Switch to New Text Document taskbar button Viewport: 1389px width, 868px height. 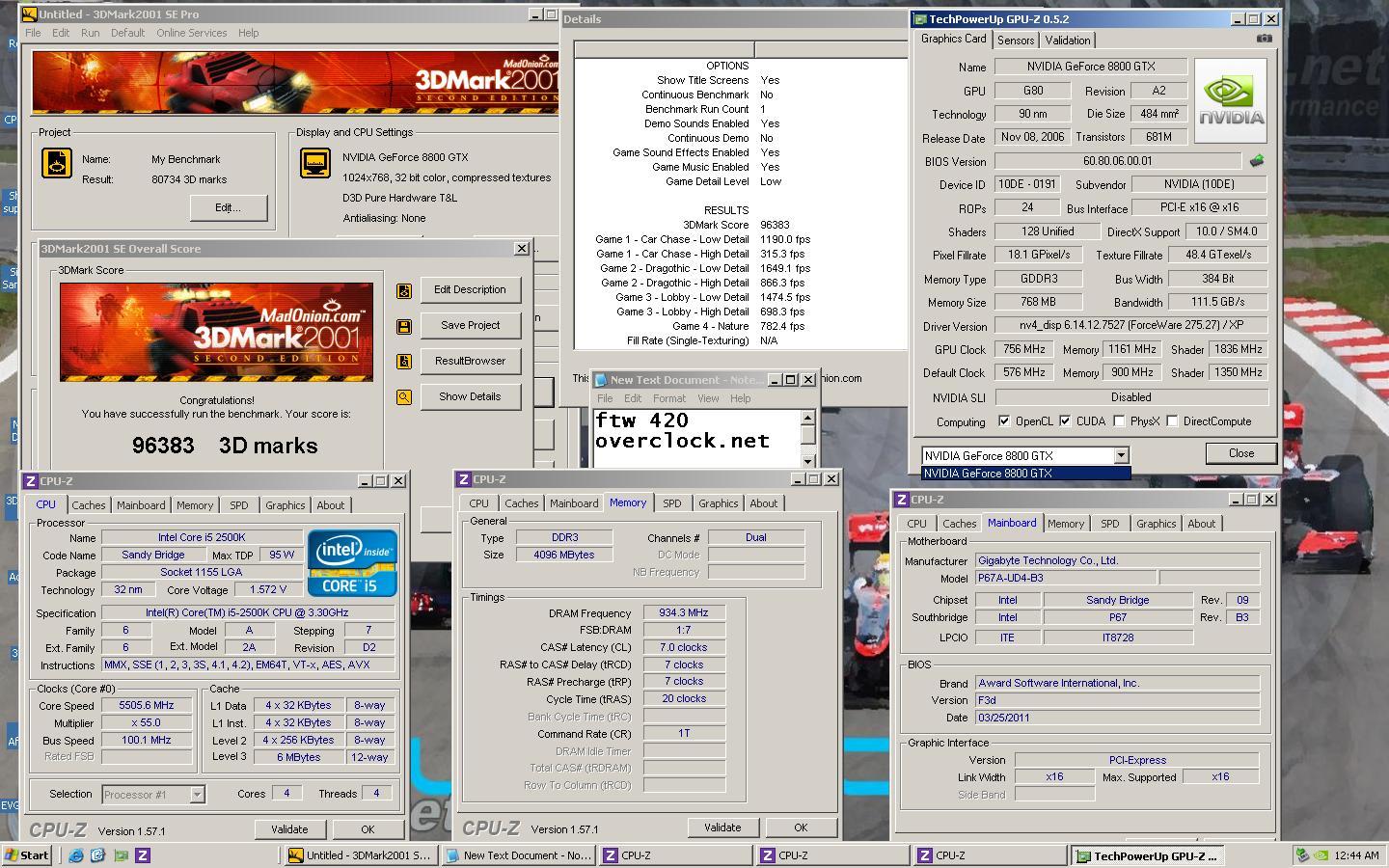[518, 855]
